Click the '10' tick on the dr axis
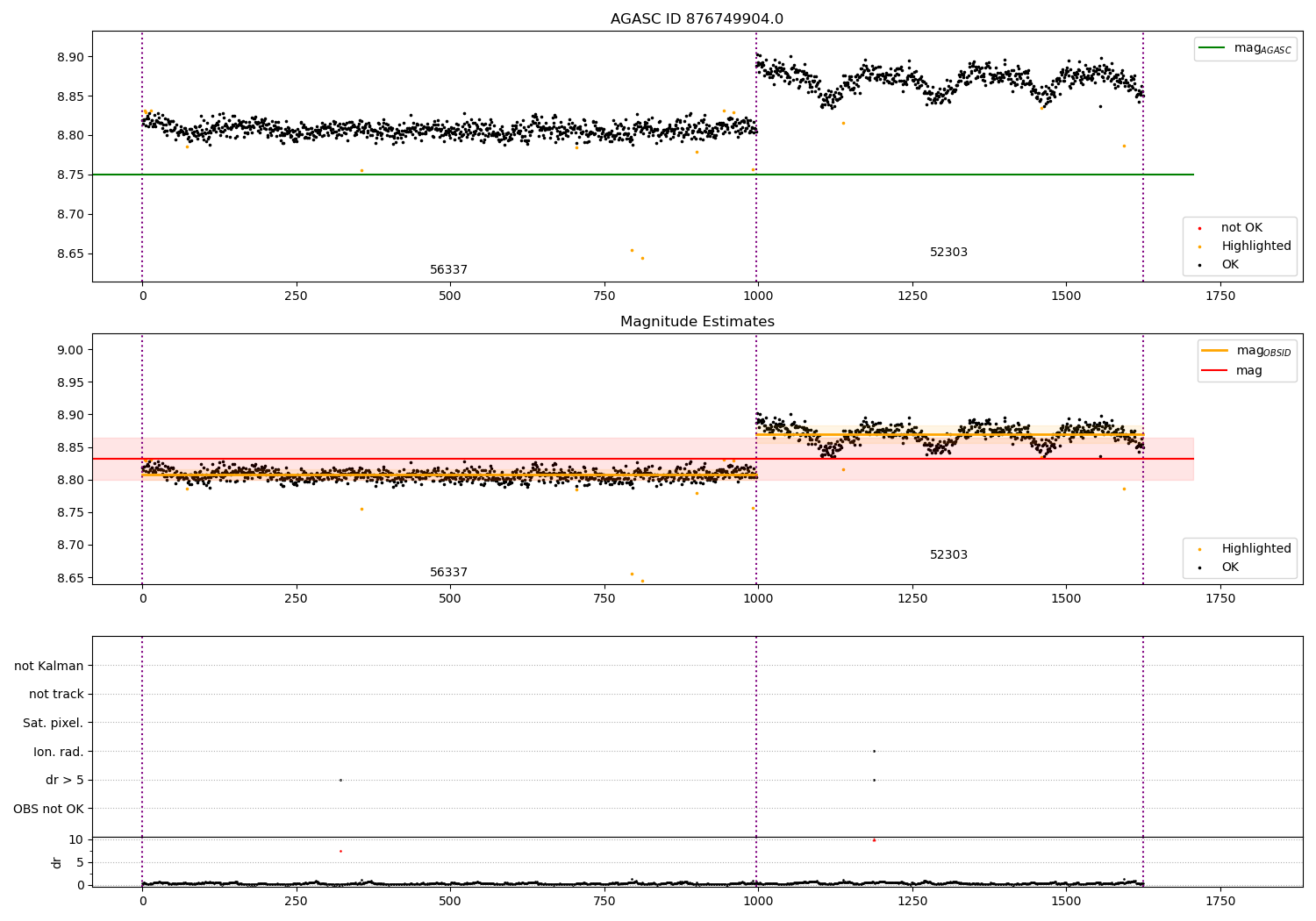The height and width of the screenshot is (921, 1316). pyautogui.click(x=76, y=839)
